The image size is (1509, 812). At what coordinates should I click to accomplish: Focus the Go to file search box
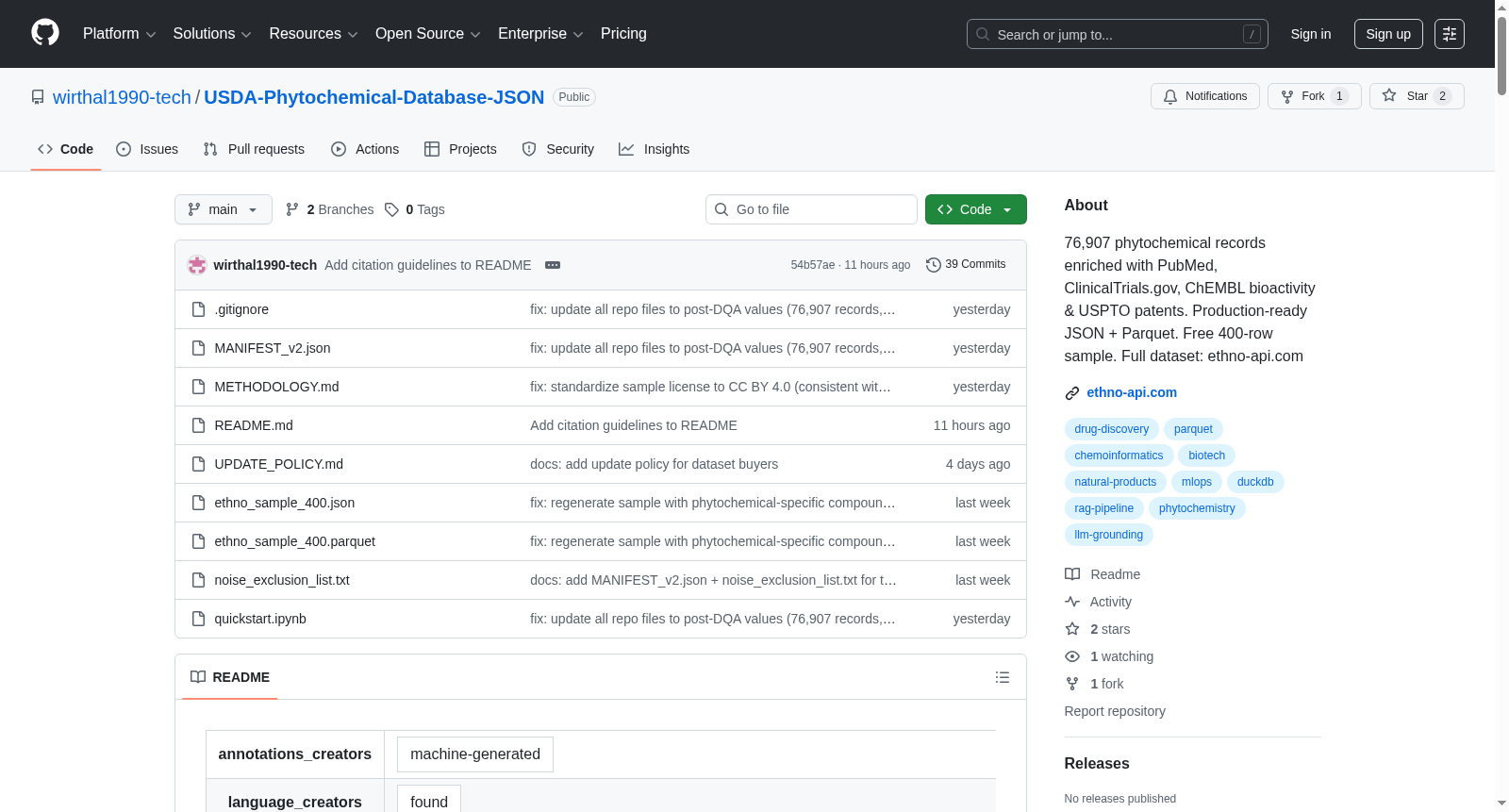click(x=811, y=209)
